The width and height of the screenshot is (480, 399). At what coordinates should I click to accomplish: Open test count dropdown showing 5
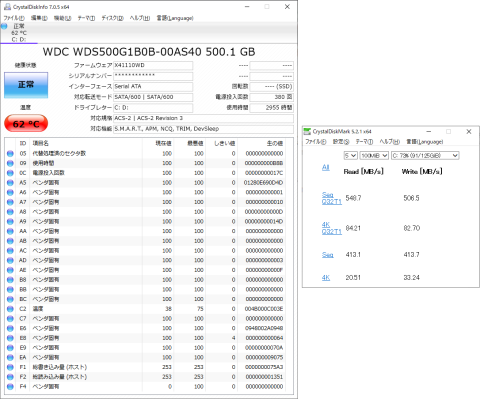[351, 155]
